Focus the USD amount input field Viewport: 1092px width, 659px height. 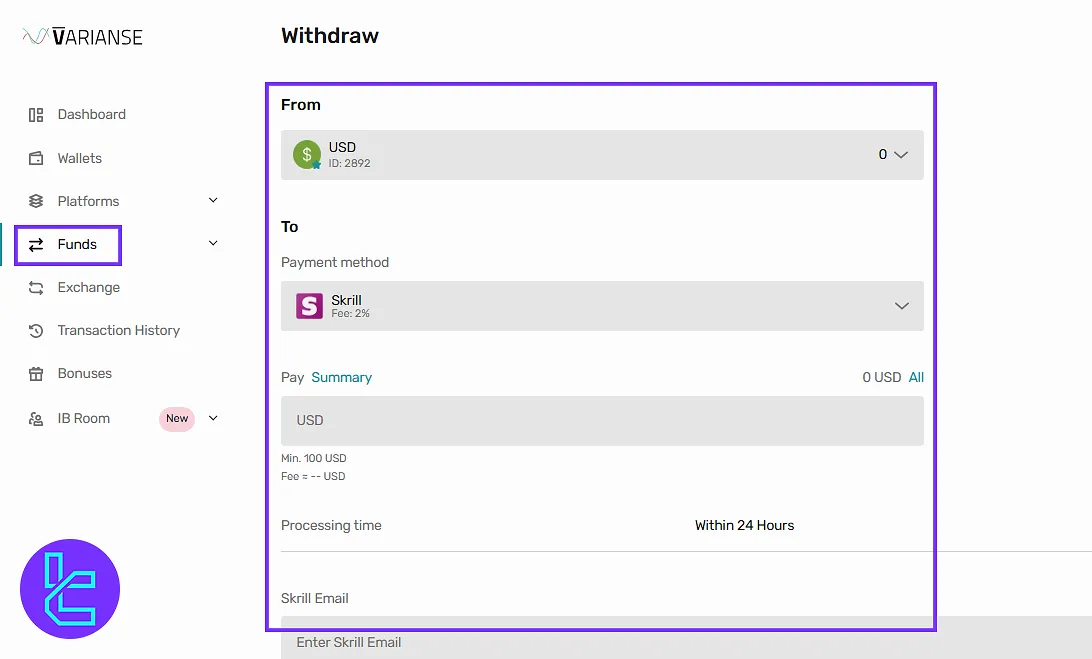pos(602,420)
